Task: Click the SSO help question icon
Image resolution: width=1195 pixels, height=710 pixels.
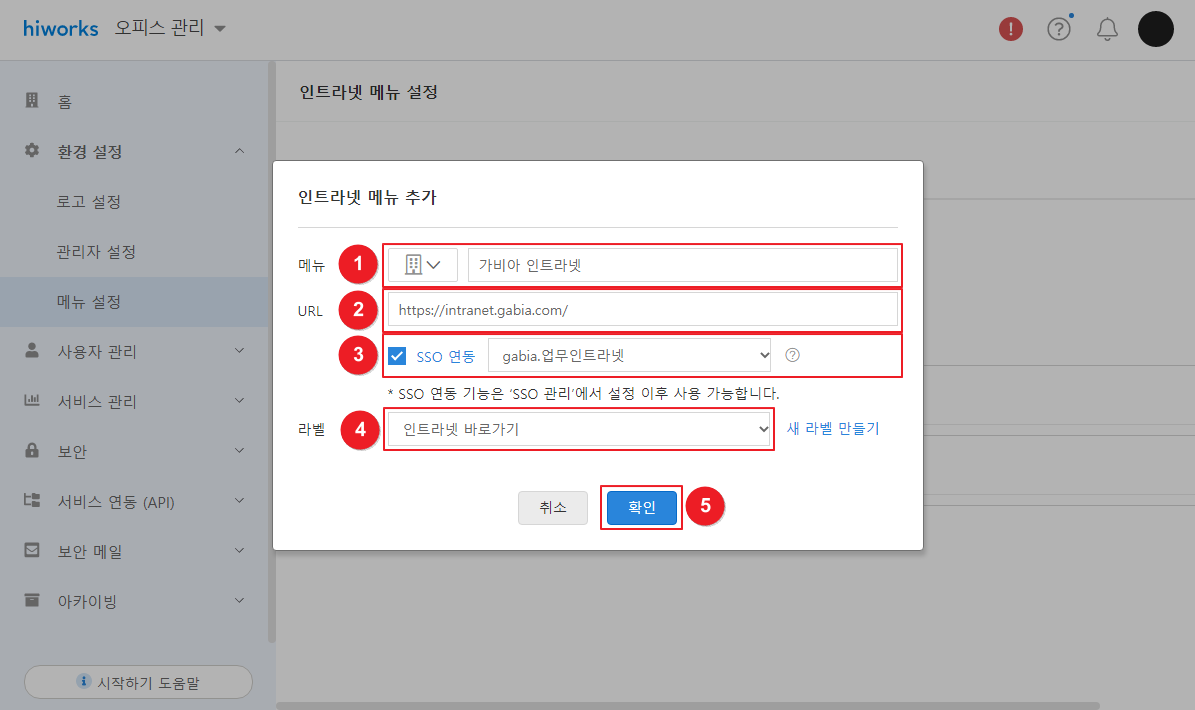Action: (x=793, y=355)
